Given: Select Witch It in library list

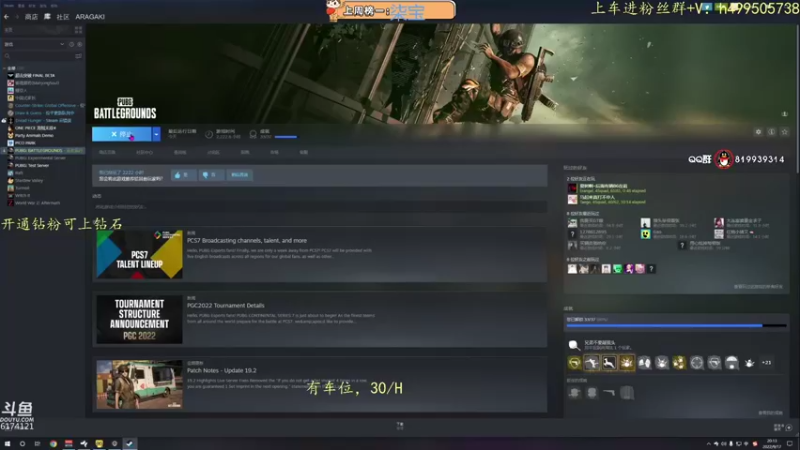Looking at the screenshot, I should (x=19, y=195).
